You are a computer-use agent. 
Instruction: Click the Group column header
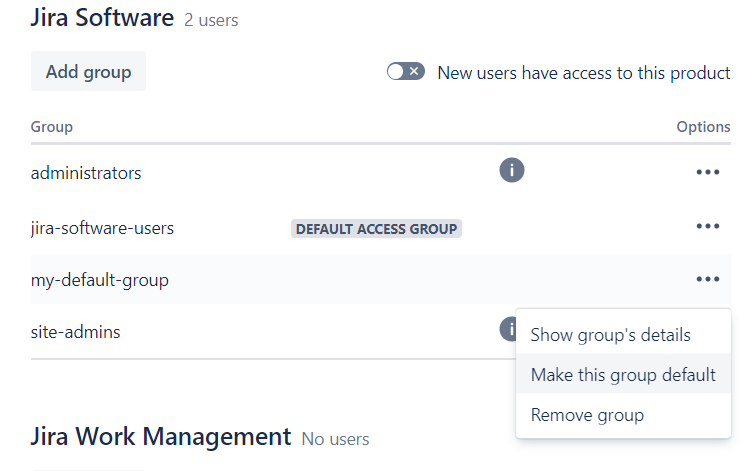pos(52,127)
